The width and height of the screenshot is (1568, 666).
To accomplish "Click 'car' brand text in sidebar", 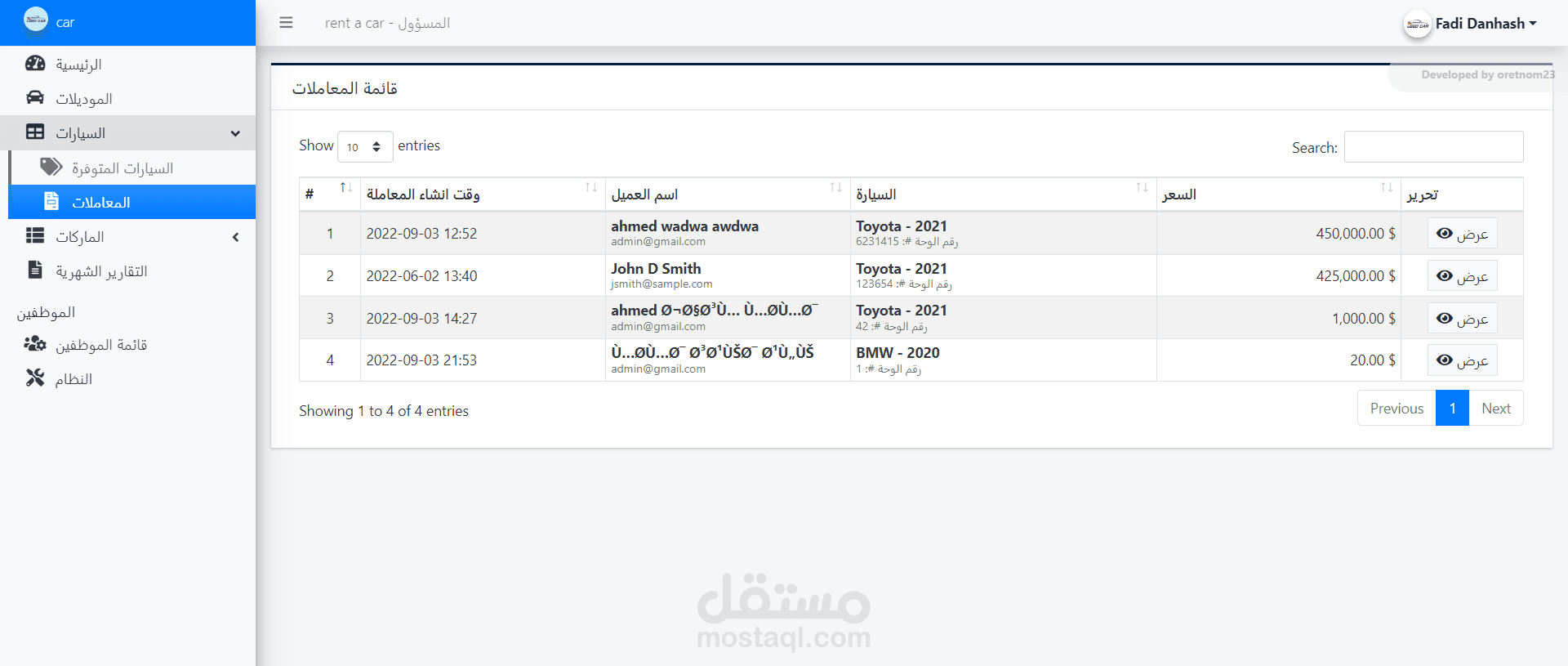I will (x=65, y=23).
